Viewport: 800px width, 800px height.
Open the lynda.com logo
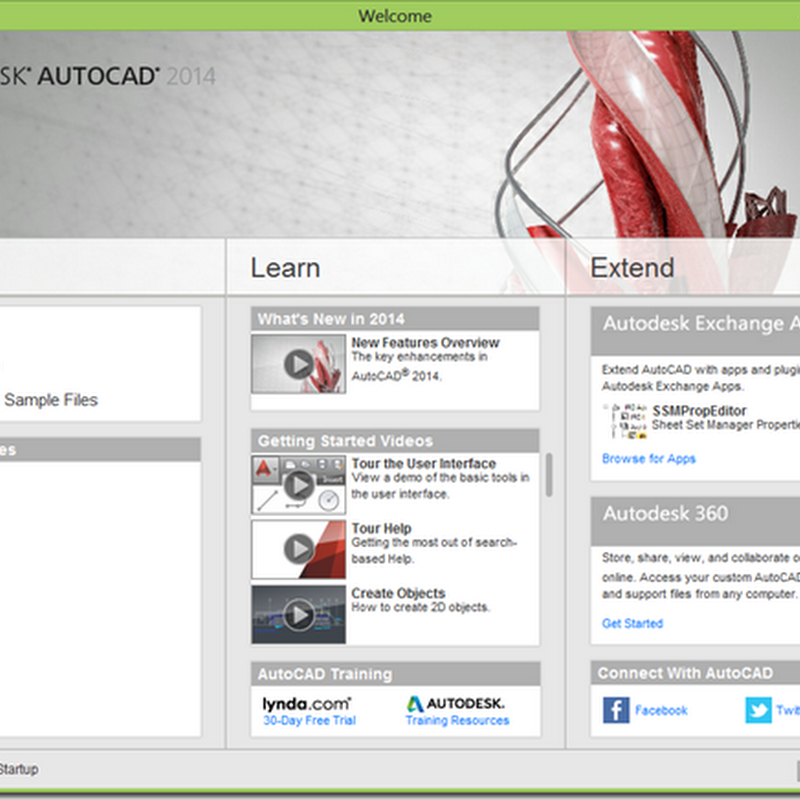[x=307, y=704]
